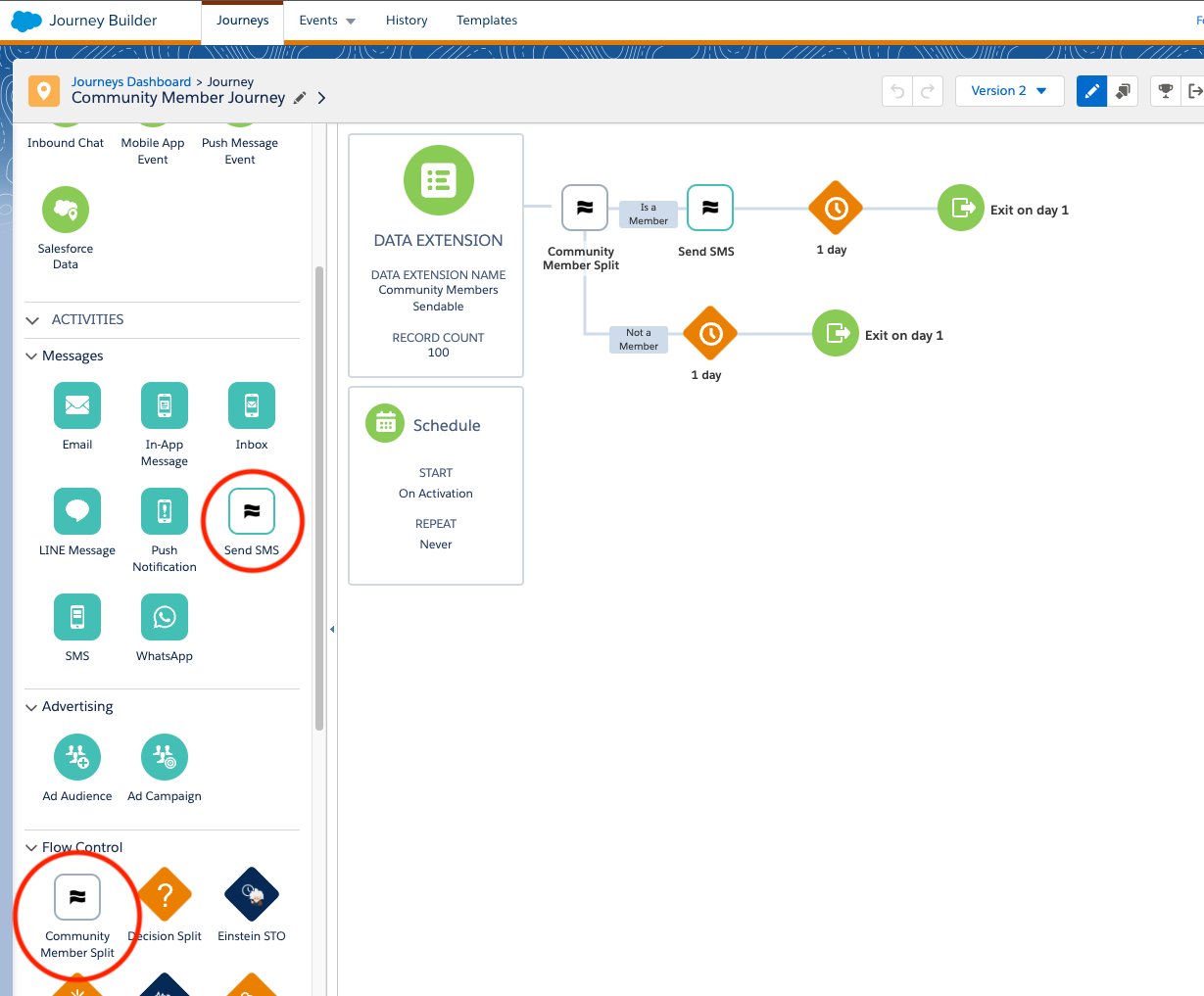Select the Push Notification activity
This screenshot has width=1204, height=996.
coord(165,511)
